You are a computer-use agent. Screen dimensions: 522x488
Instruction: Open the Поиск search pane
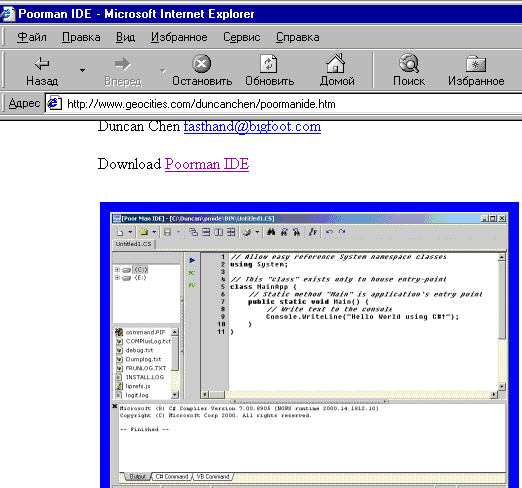(409, 71)
